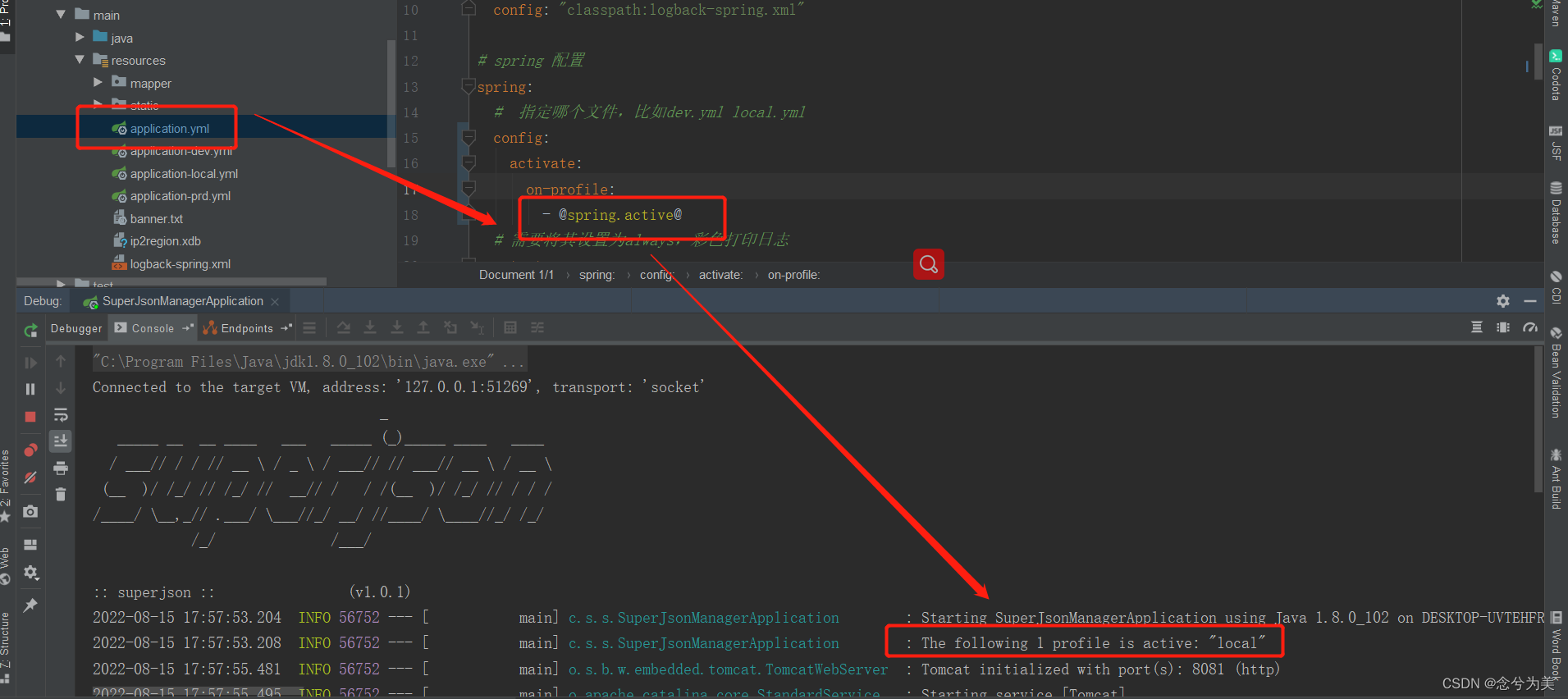Click the camera thread dump icon

30,511
